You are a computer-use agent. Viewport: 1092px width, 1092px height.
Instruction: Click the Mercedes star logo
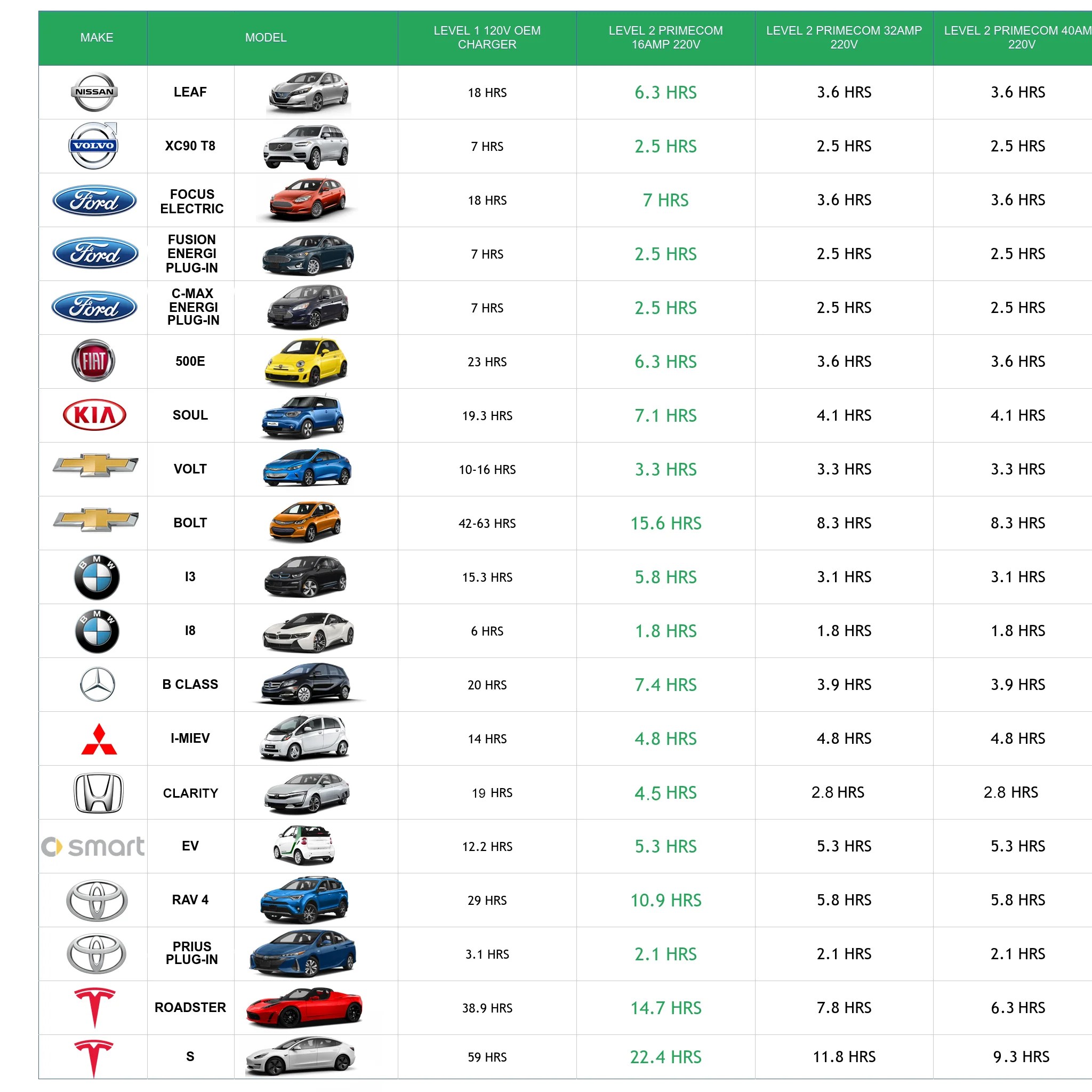[97, 685]
